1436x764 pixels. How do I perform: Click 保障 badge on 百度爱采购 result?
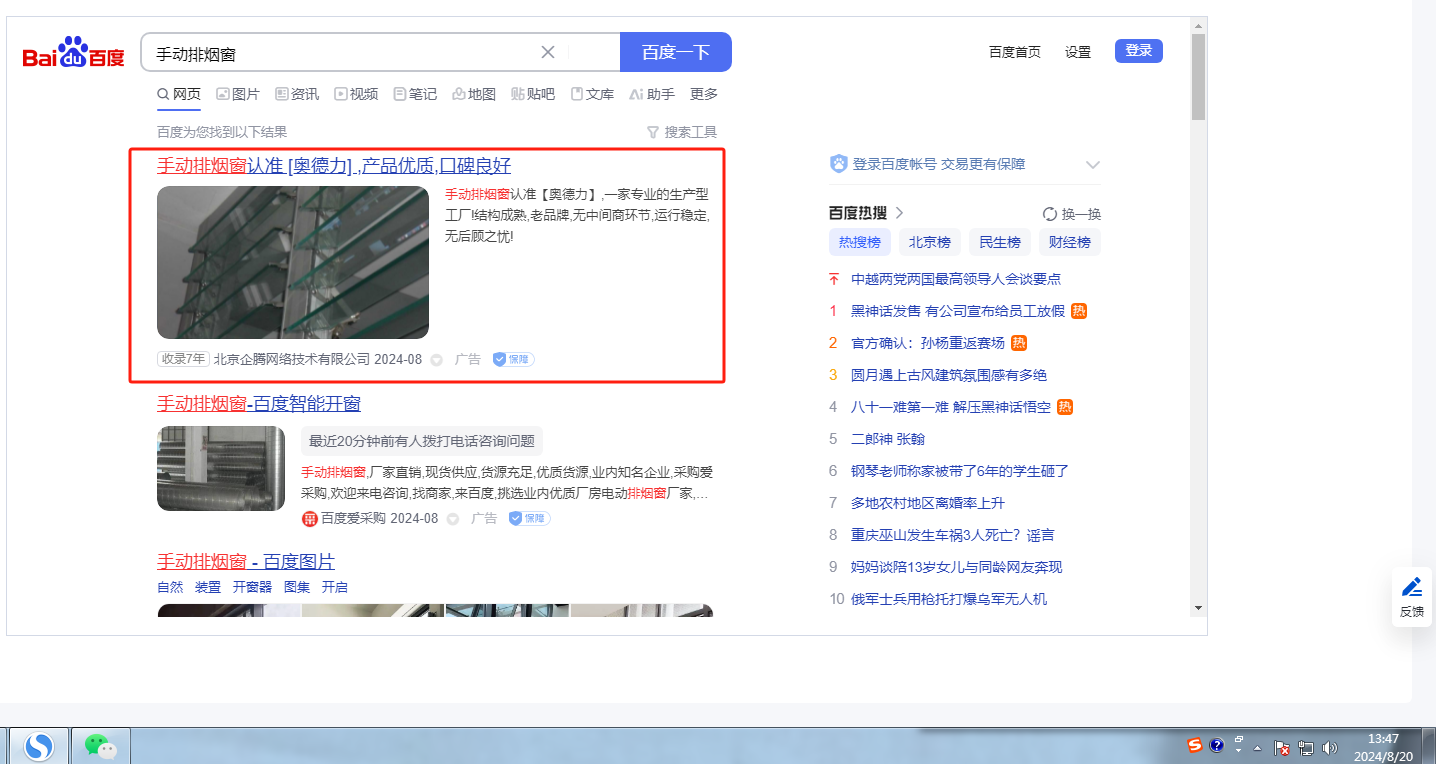coord(530,518)
